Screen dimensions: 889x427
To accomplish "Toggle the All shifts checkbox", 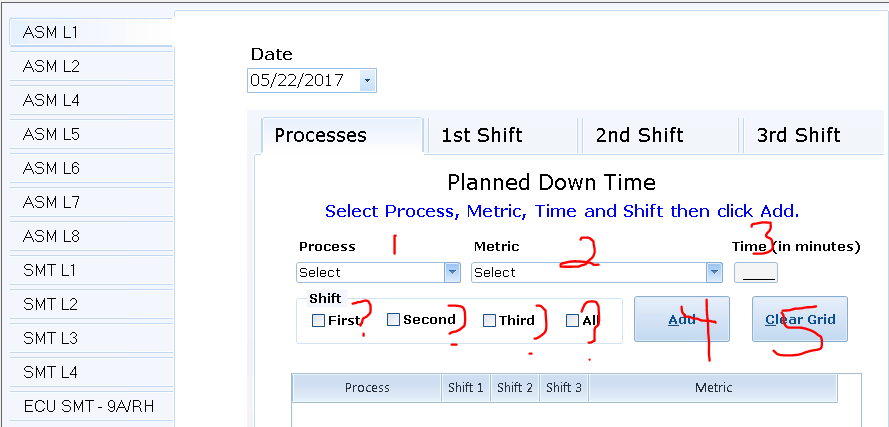I will [x=572, y=321].
